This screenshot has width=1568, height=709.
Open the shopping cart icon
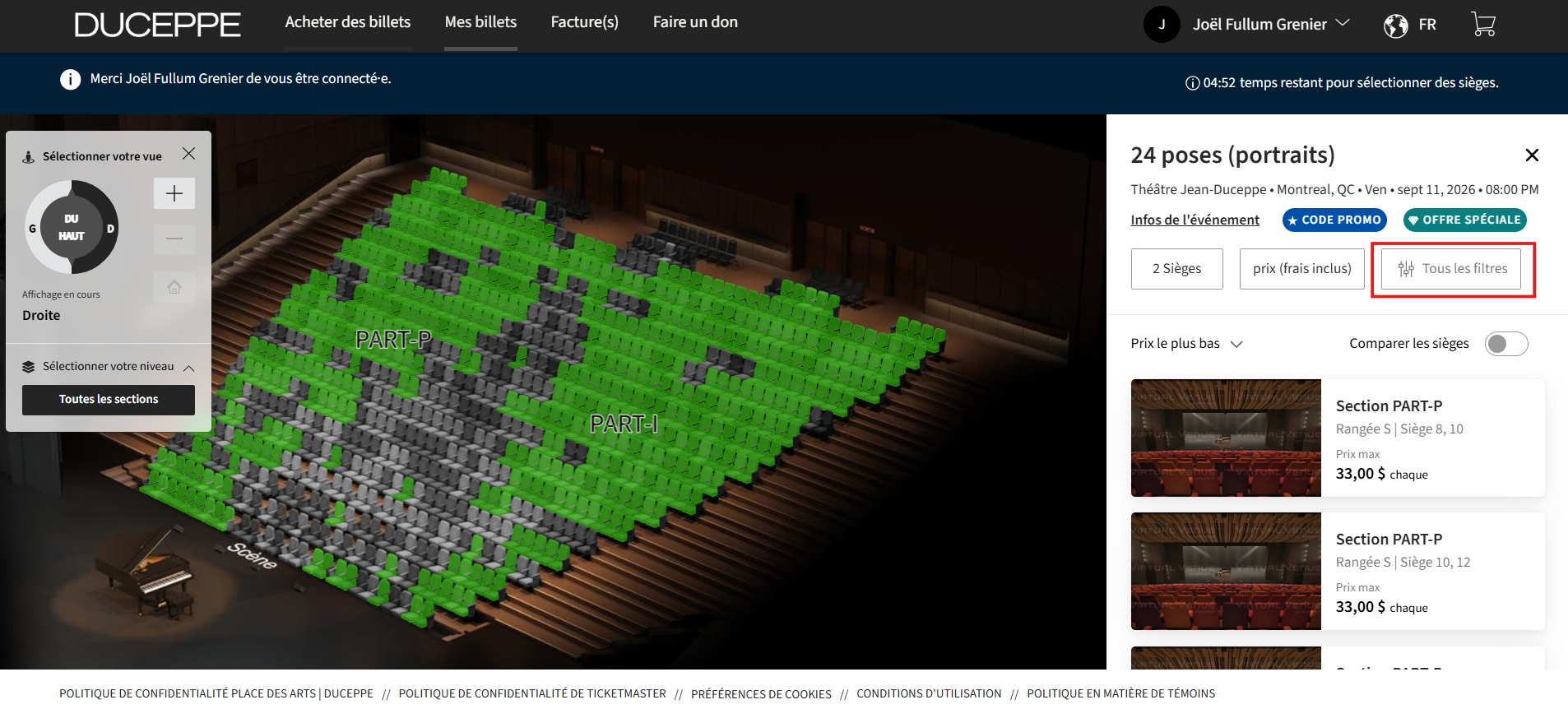click(1482, 24)
